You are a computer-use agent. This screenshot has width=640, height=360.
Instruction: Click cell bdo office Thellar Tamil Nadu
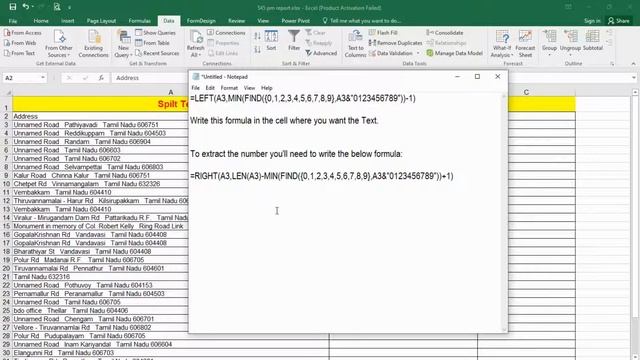point(100,311)
